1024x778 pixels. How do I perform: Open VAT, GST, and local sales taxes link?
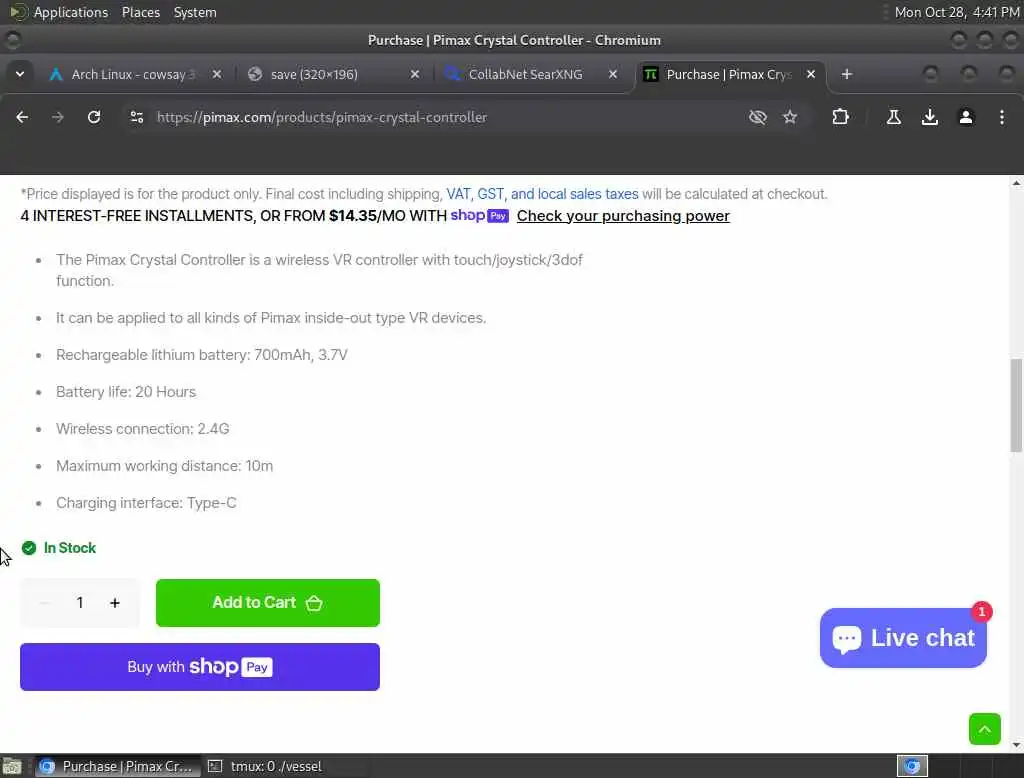pos(542,194)
